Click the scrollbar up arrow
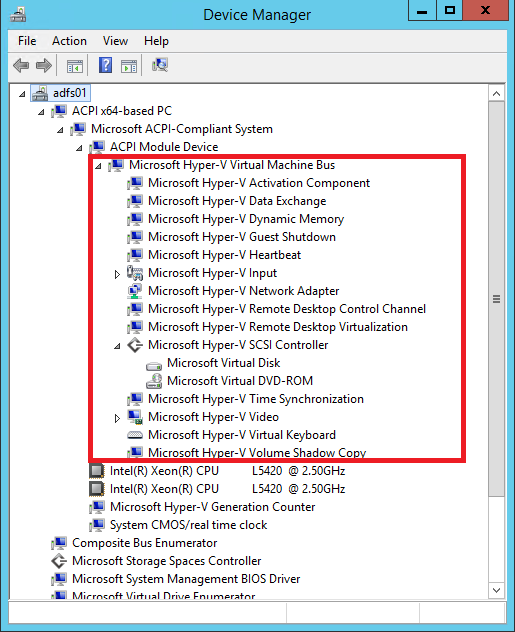Screen dimensions: 515x632 pyautogui.click(x=496, y=94)
